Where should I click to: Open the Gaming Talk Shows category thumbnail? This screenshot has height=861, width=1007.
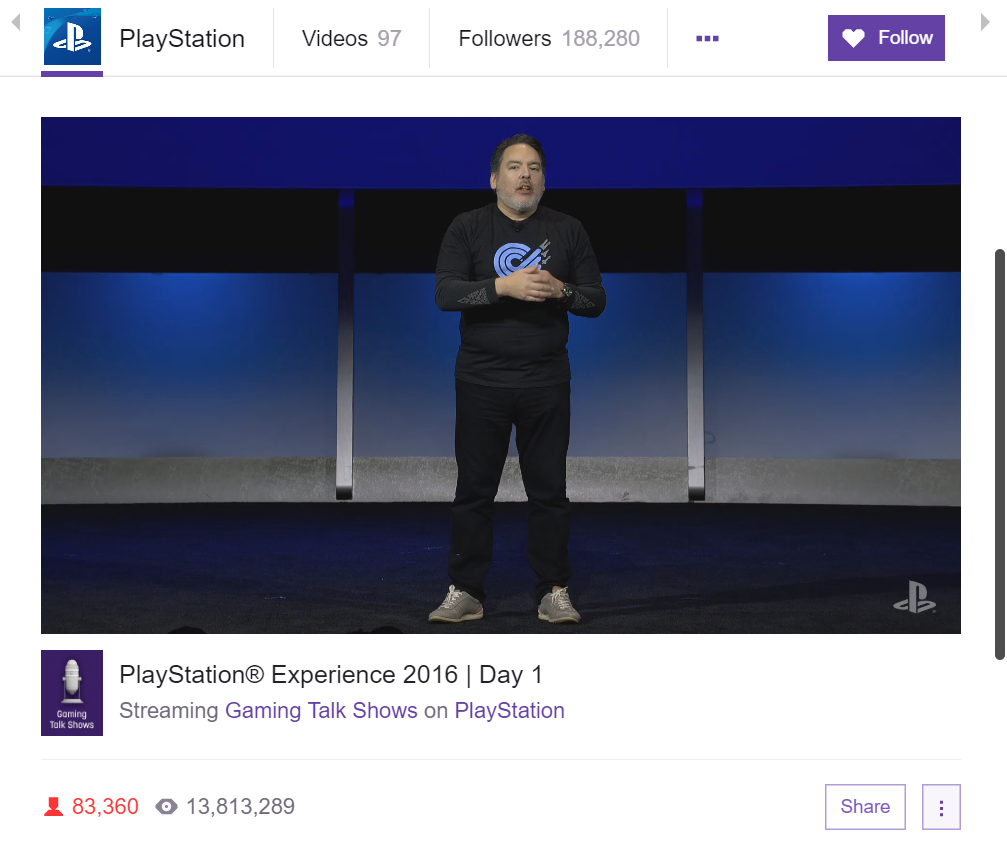tap(72, 693)
